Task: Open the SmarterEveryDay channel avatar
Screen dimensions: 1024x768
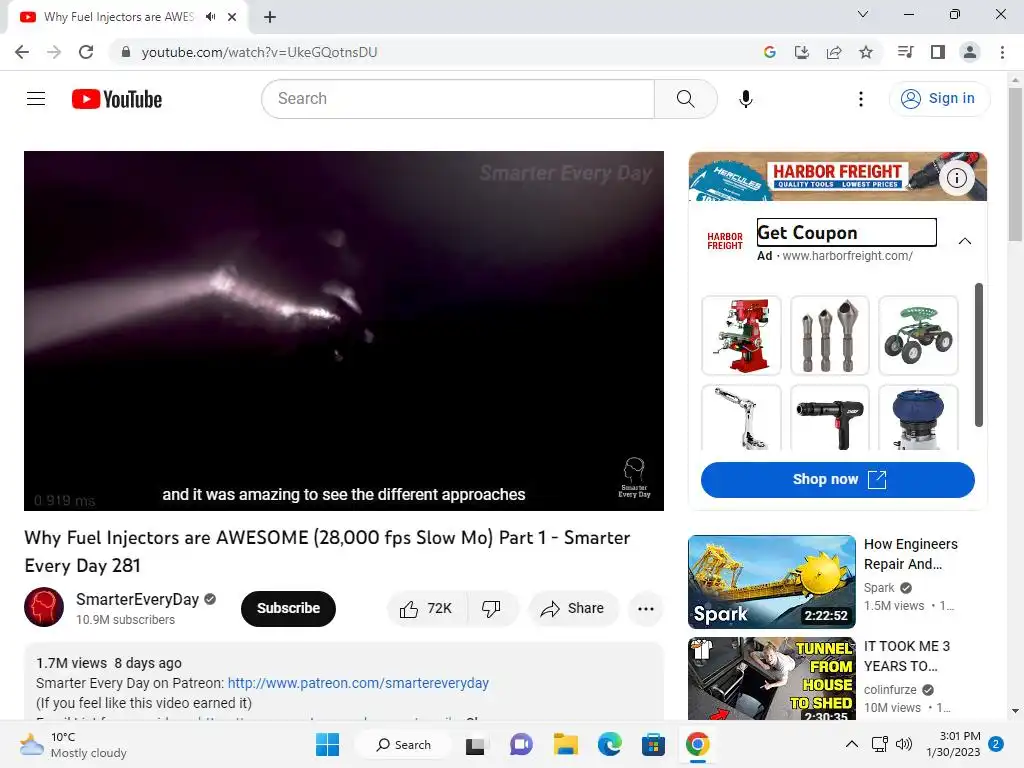Action: (x=44, y=607)
